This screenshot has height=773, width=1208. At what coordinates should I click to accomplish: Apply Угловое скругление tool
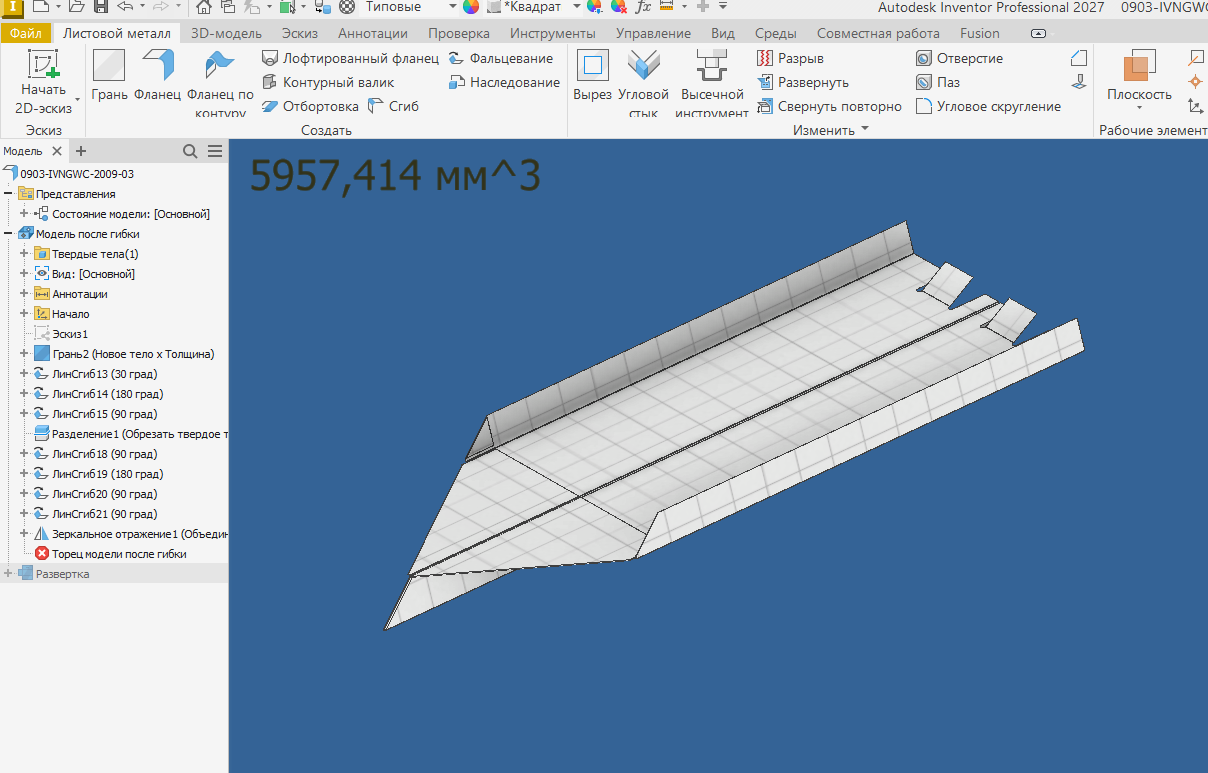pos(988,106)
